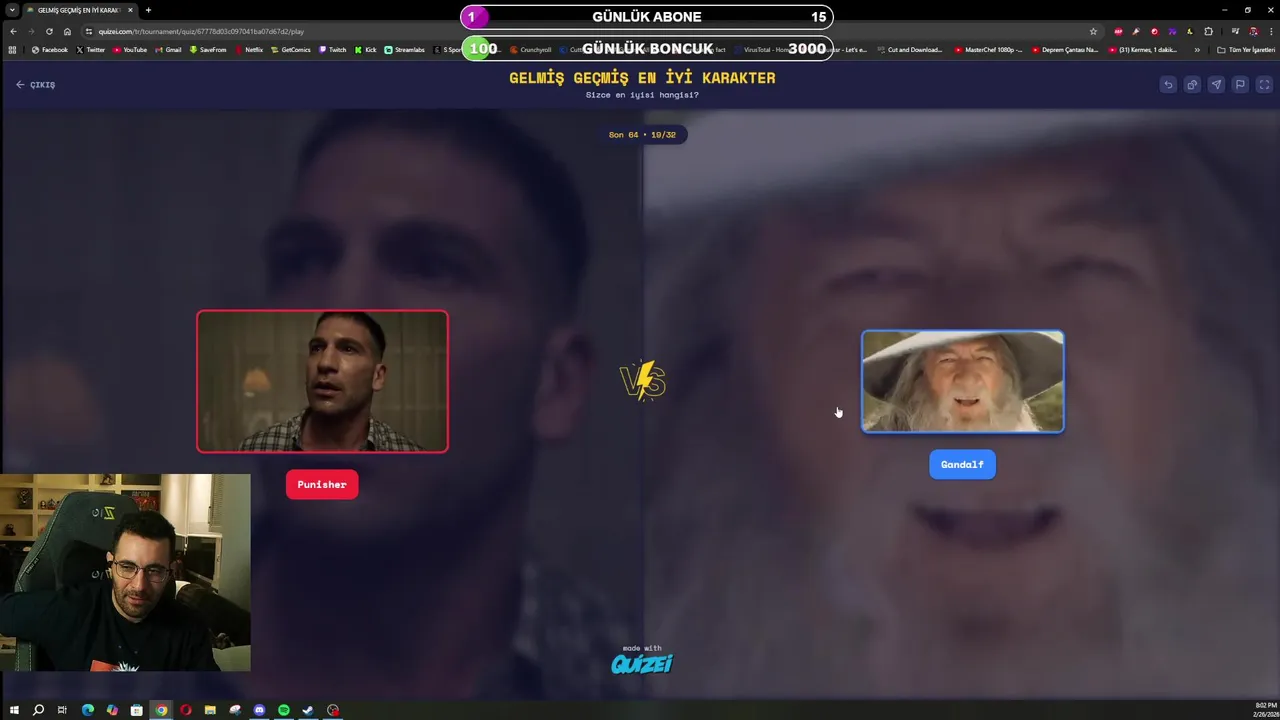Open the Kick bookmark
1280x720 pixels.
click(366, 50)
